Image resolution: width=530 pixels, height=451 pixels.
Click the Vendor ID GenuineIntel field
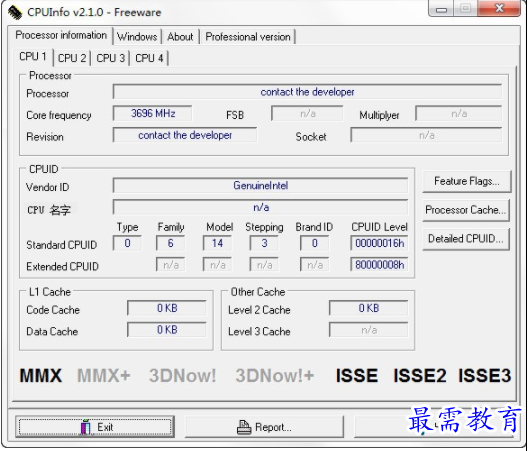click(x=260, y=185)
